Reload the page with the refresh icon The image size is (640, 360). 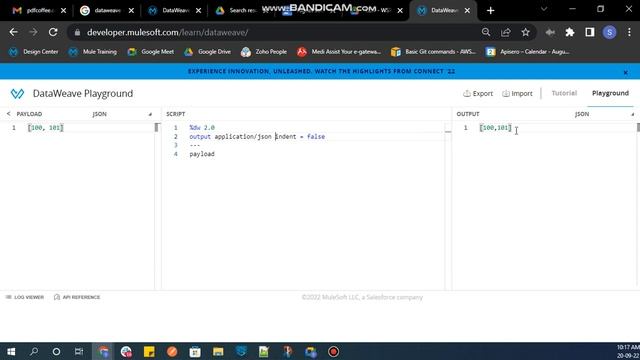click(x=53, y=32)
